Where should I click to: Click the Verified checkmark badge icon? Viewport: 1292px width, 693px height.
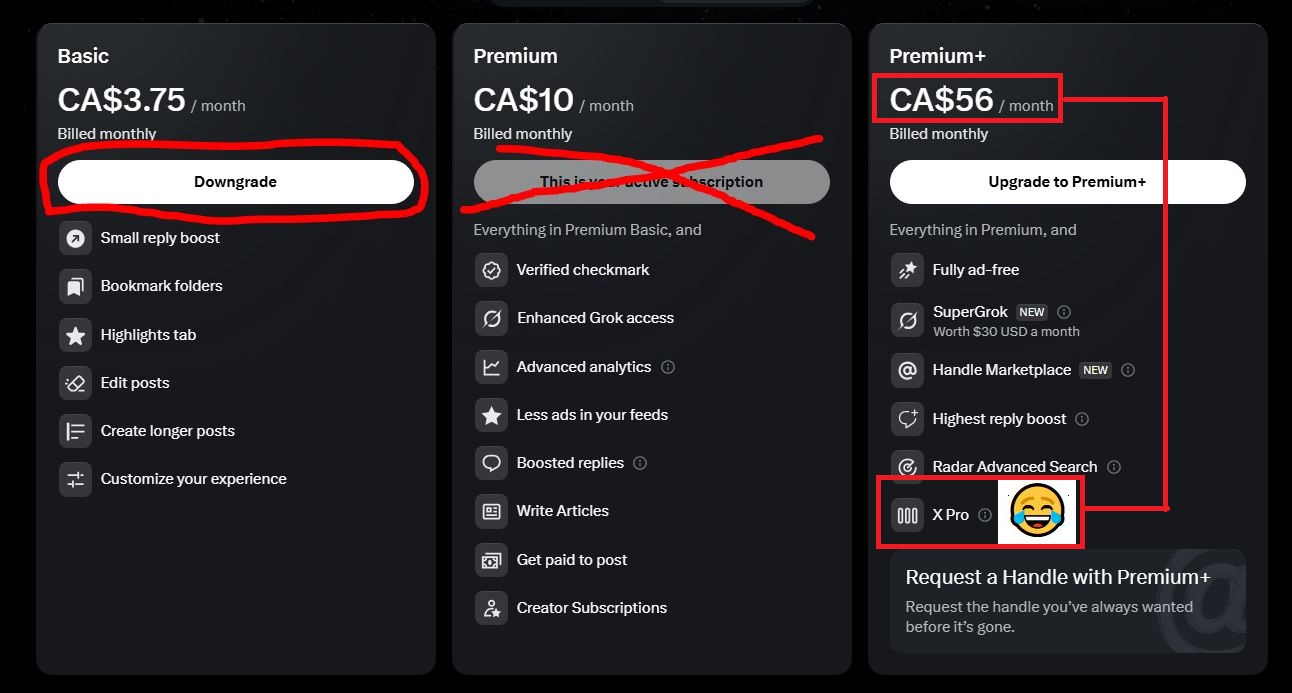[x=491, y=270]
